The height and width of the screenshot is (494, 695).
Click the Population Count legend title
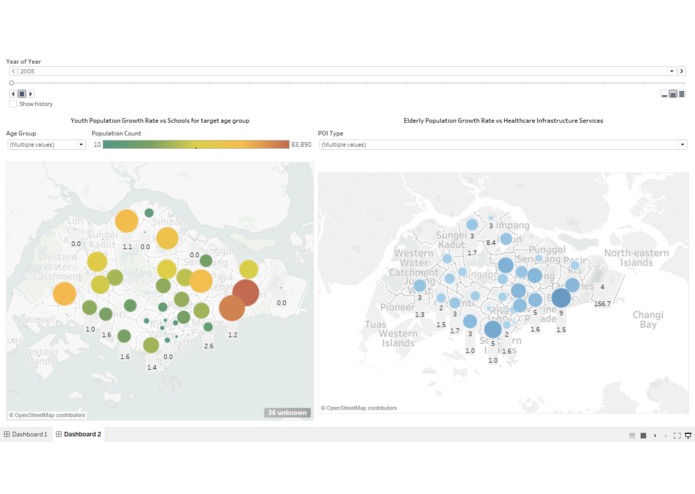pos(116,133)
